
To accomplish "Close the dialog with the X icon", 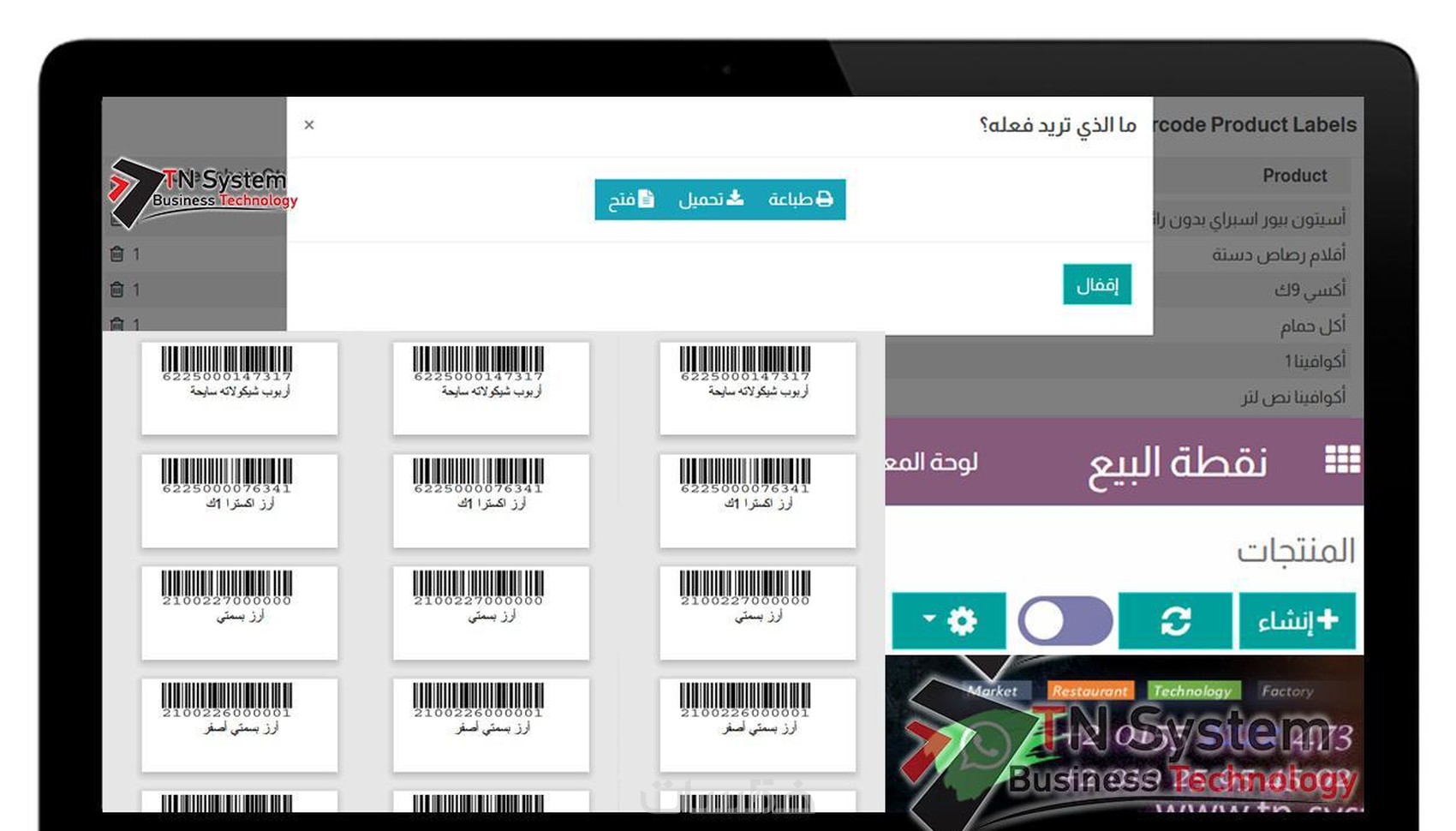I will point(309,125).
